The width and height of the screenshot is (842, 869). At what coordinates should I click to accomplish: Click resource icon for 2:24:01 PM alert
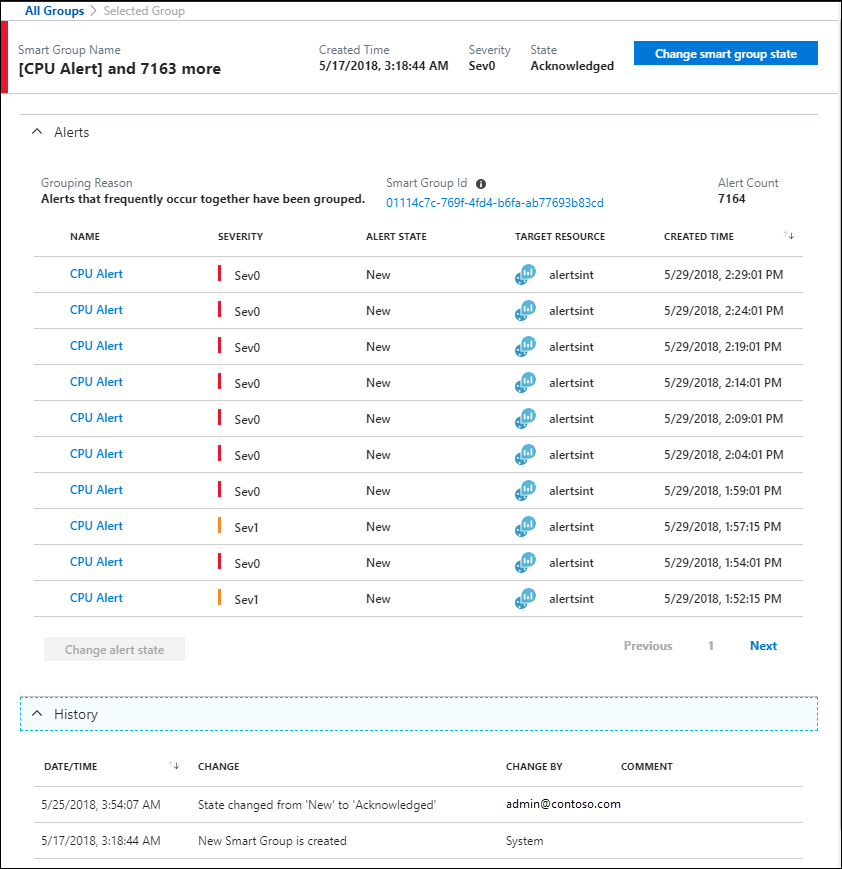(525, 310)
